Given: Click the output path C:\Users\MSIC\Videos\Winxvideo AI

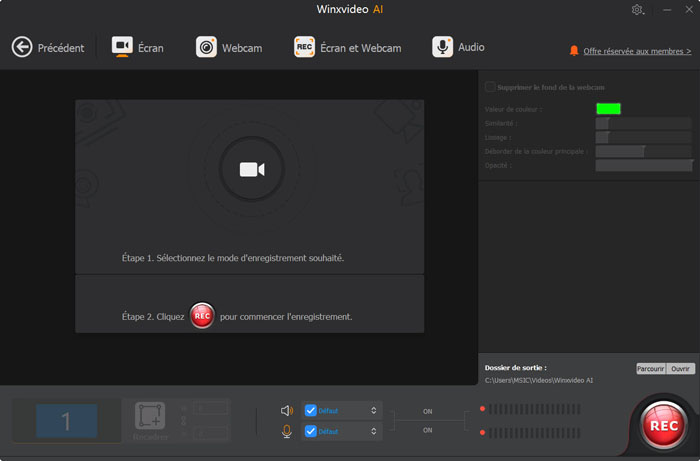Looking at the screenshot, I should click(539, 381).
